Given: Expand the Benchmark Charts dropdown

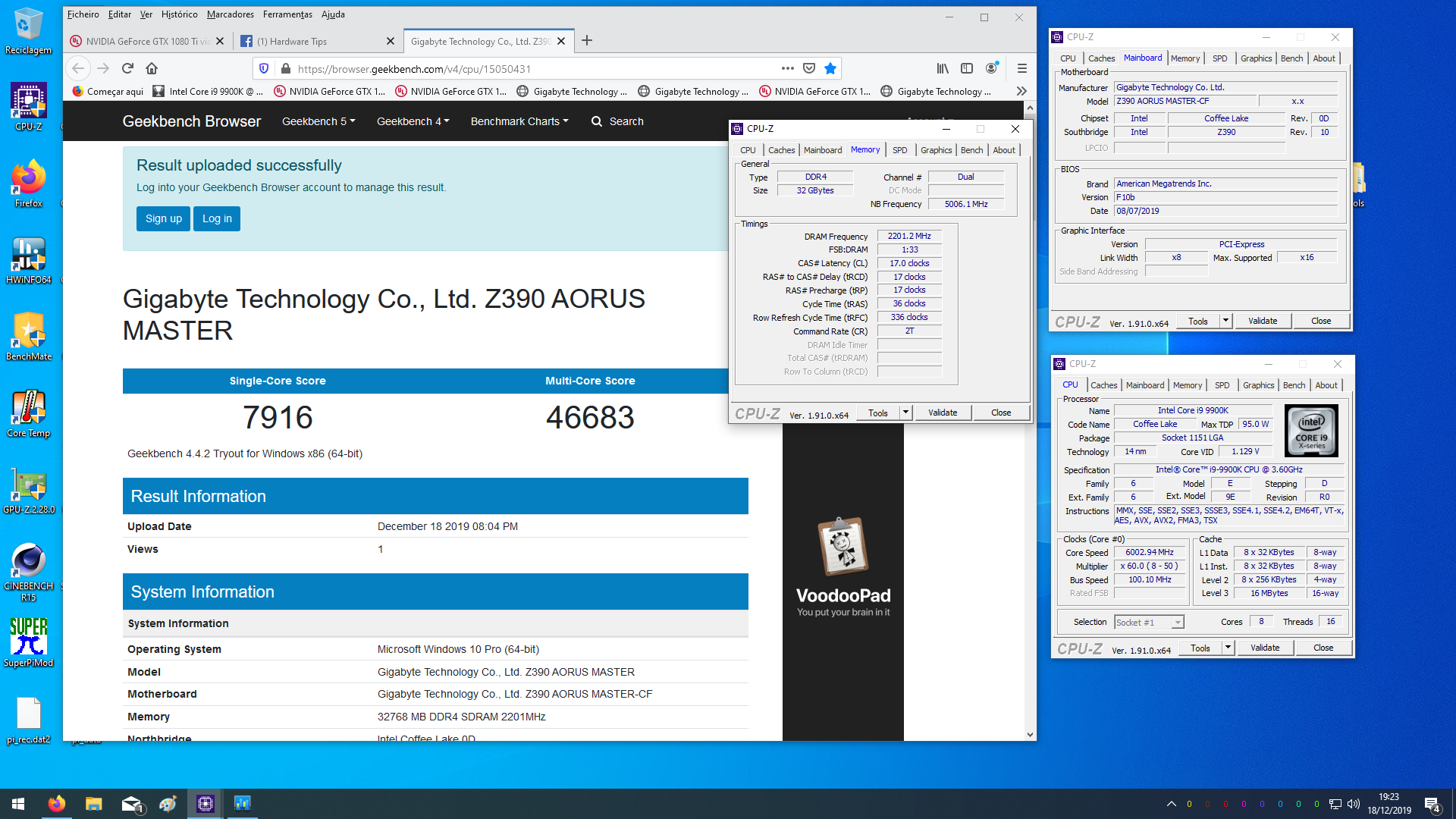Looking at the screenshot, I should coord(519,121).
